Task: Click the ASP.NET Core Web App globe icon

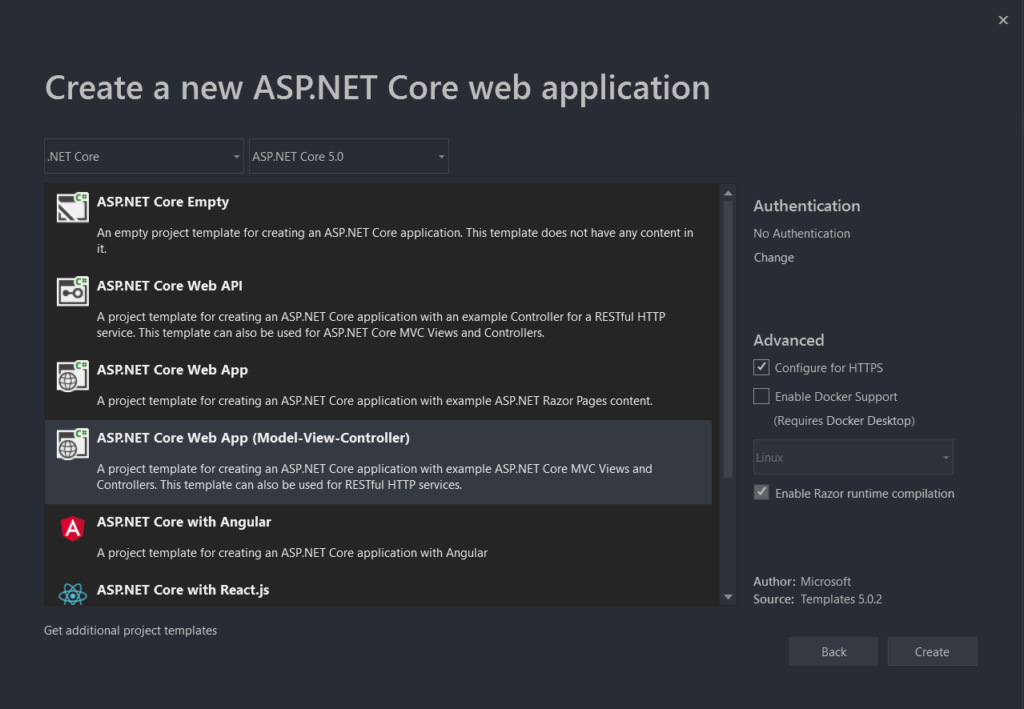Action: [x=71, y=375]
